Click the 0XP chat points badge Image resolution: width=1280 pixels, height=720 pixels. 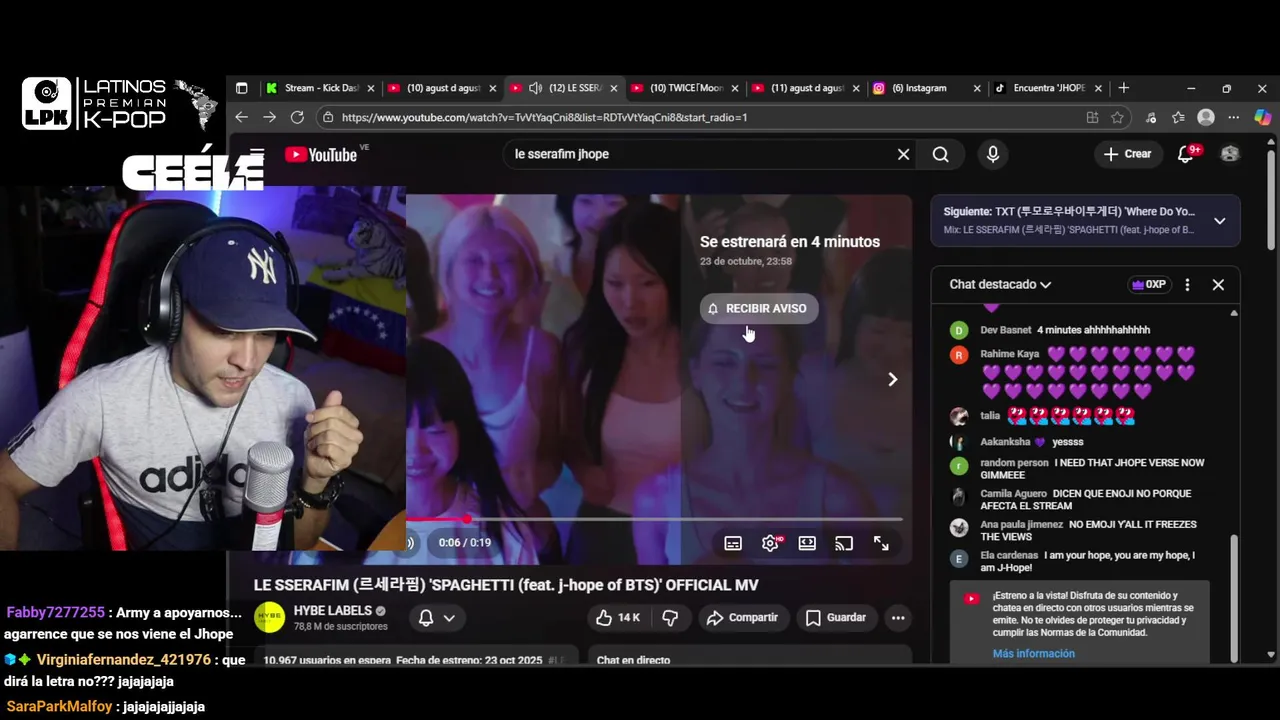click(x=1148, y=285)
